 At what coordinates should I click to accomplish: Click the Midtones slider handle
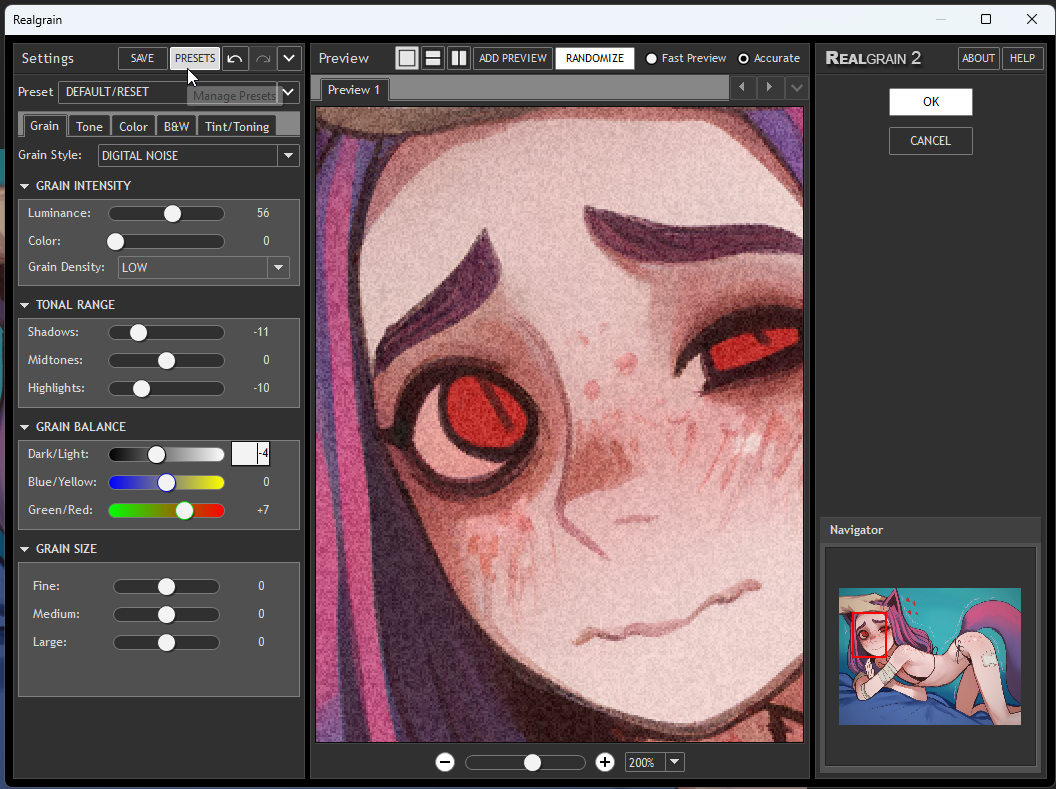(x=166, y=360)
